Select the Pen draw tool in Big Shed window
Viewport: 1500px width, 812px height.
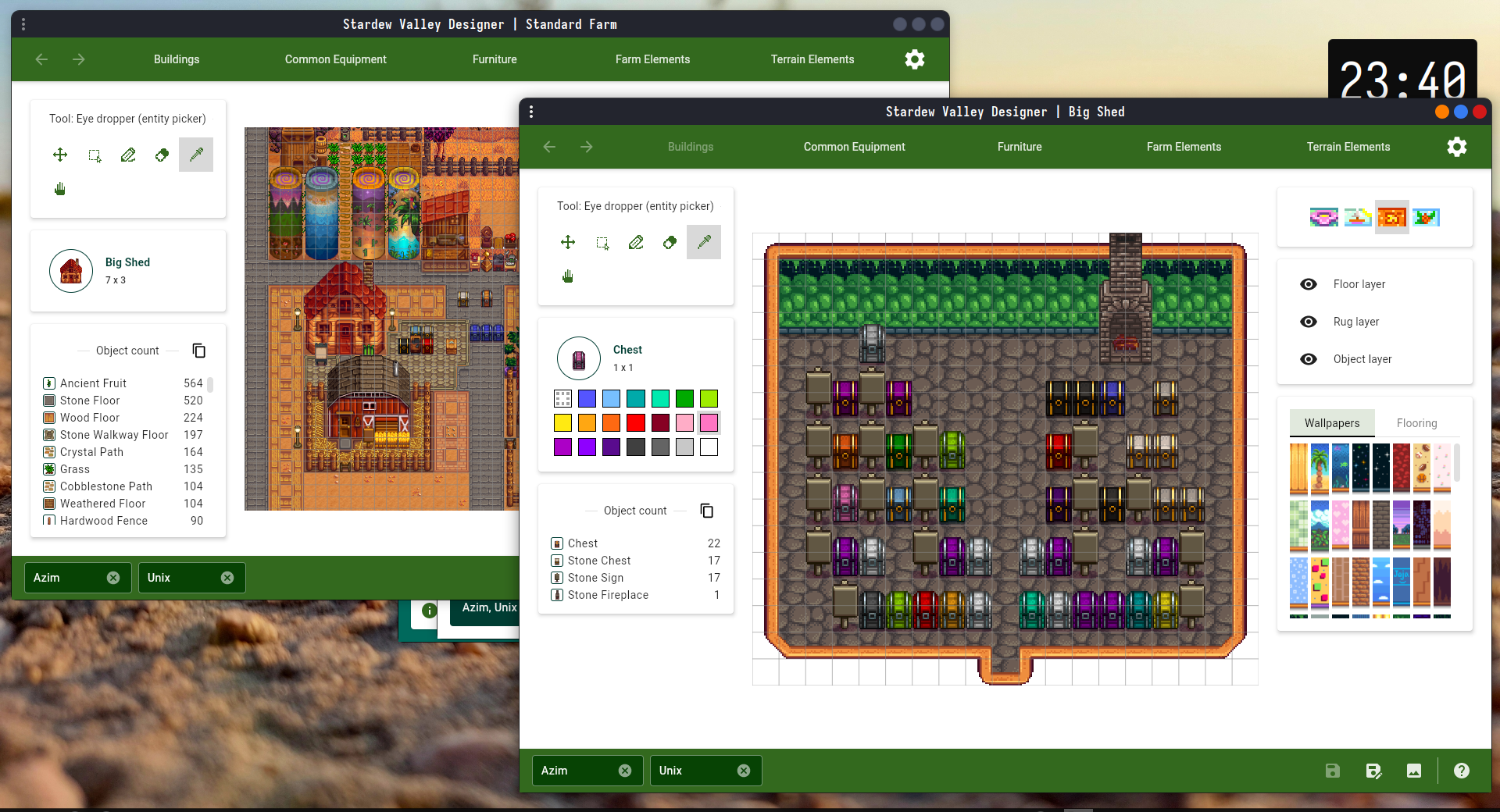[636, 242]
